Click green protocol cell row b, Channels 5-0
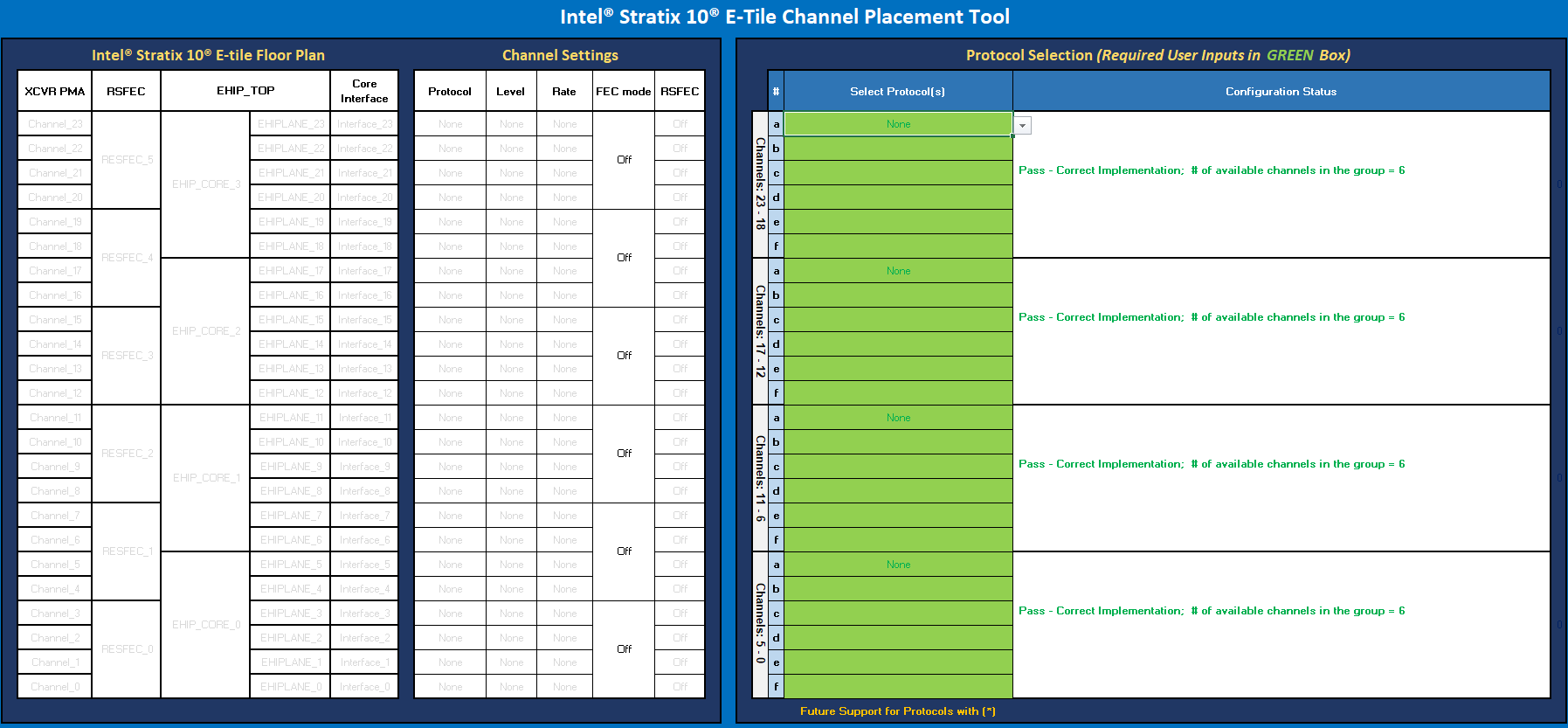 pyautogui.click(x=898, y=589)
